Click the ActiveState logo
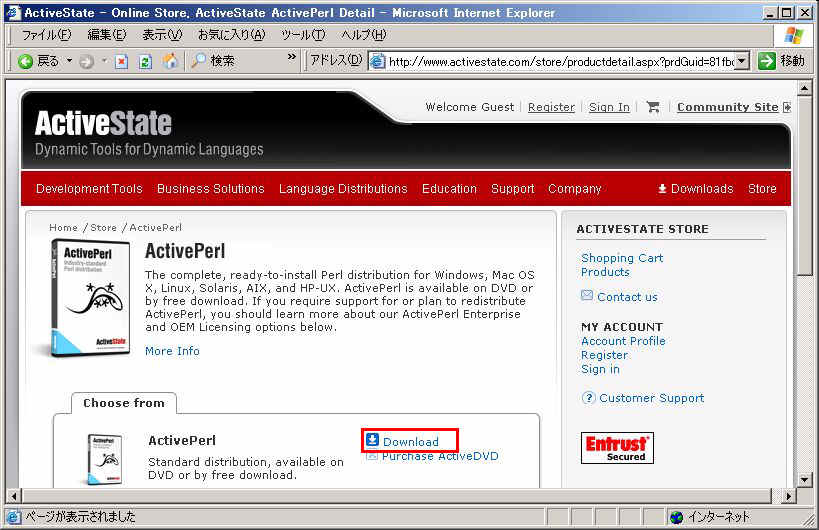819x530 pixels. click(103, 123)
